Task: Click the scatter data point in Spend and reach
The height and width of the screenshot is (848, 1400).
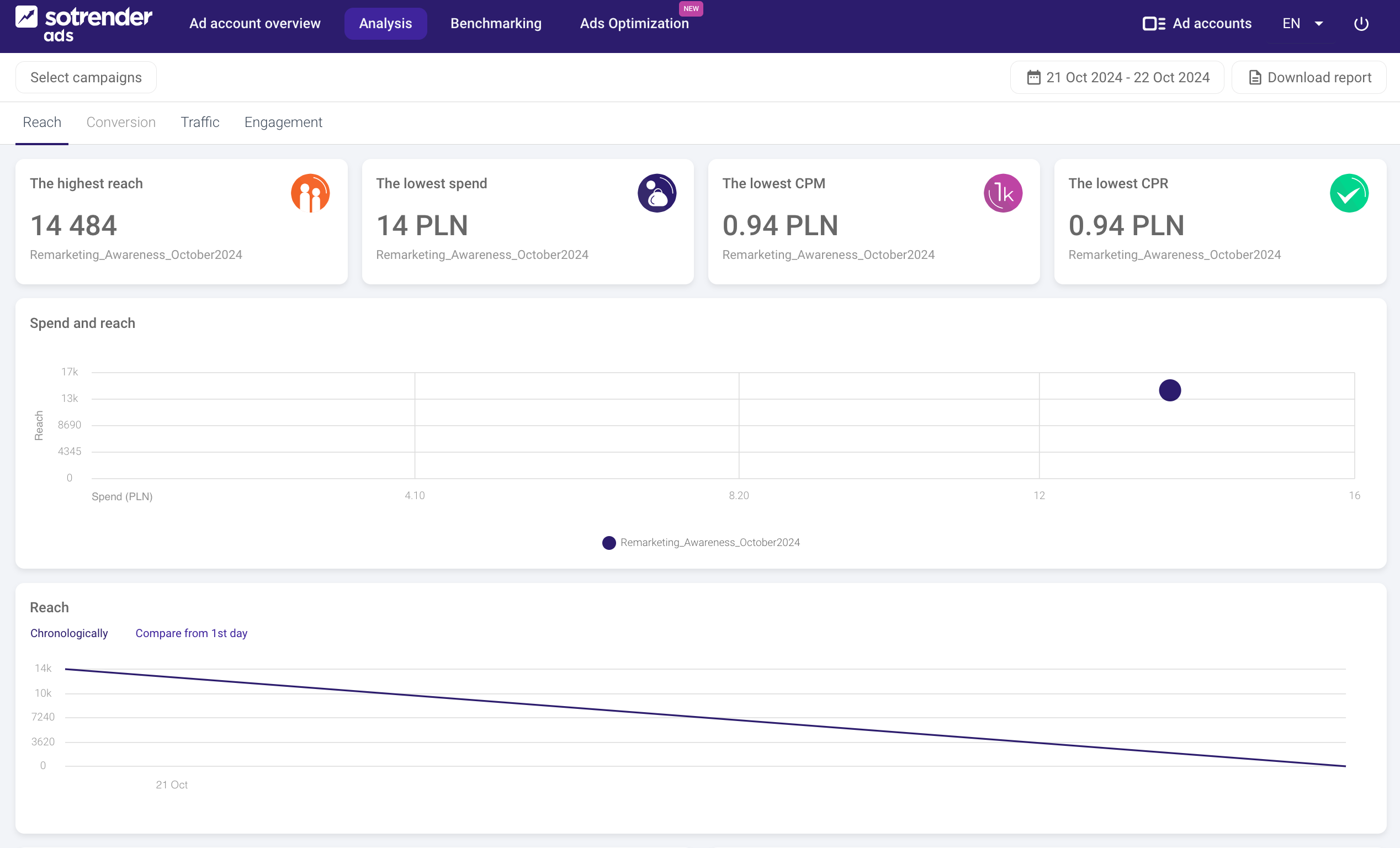Action: (1169, 390)
